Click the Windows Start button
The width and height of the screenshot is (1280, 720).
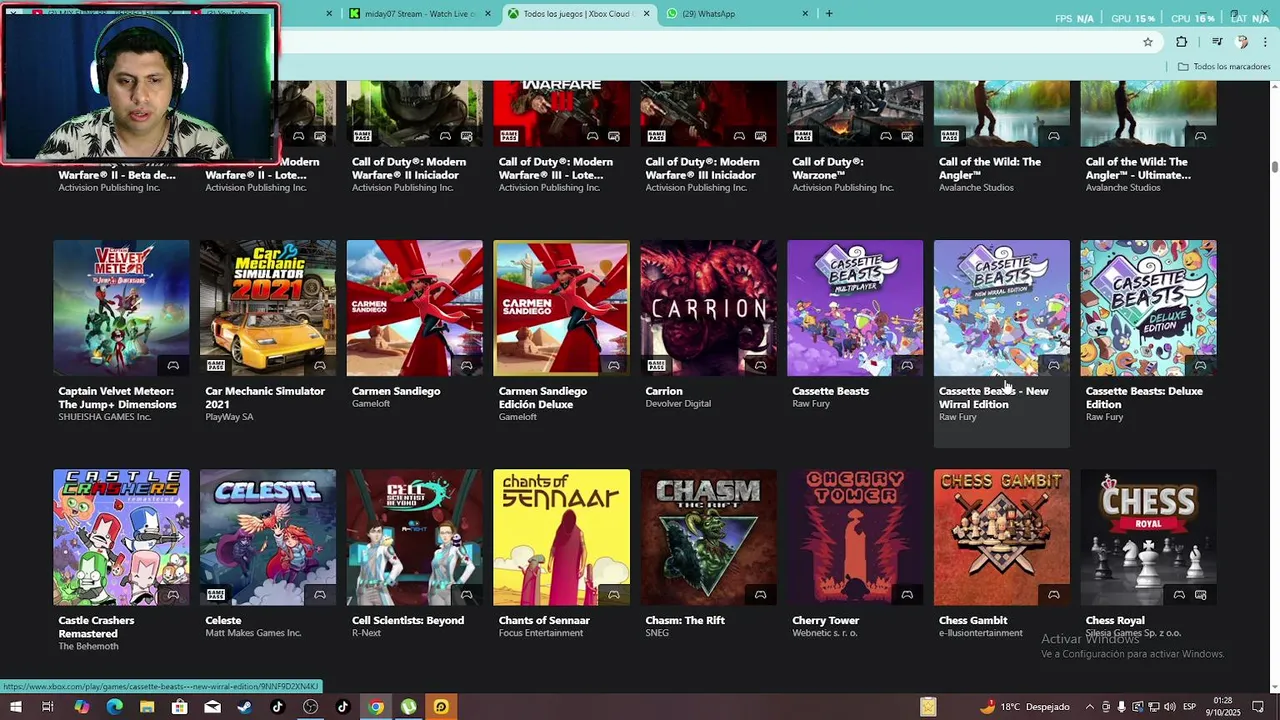pos(15,707)
